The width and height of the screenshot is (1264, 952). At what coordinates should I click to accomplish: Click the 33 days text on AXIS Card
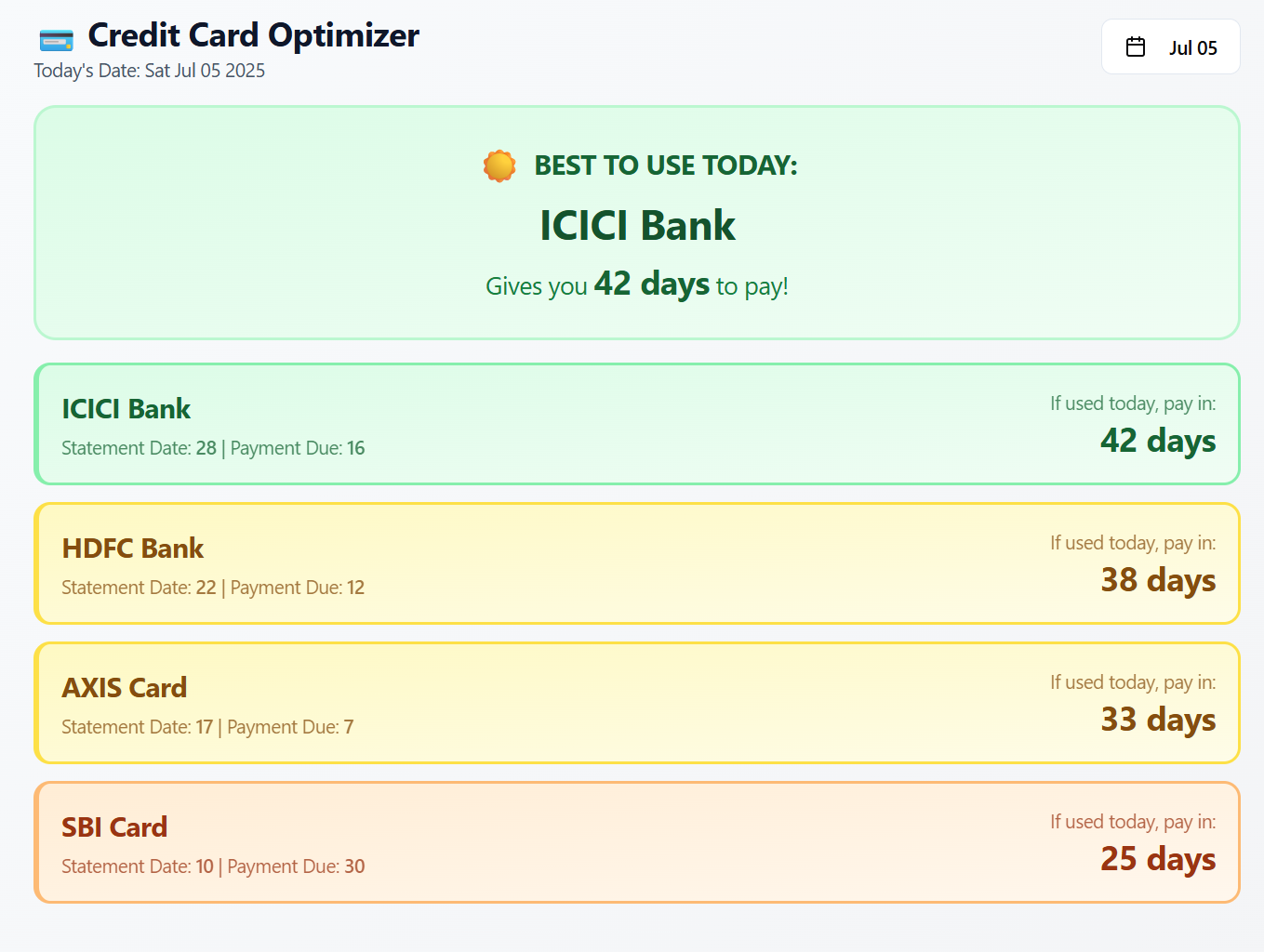(x=1157, y=720)
